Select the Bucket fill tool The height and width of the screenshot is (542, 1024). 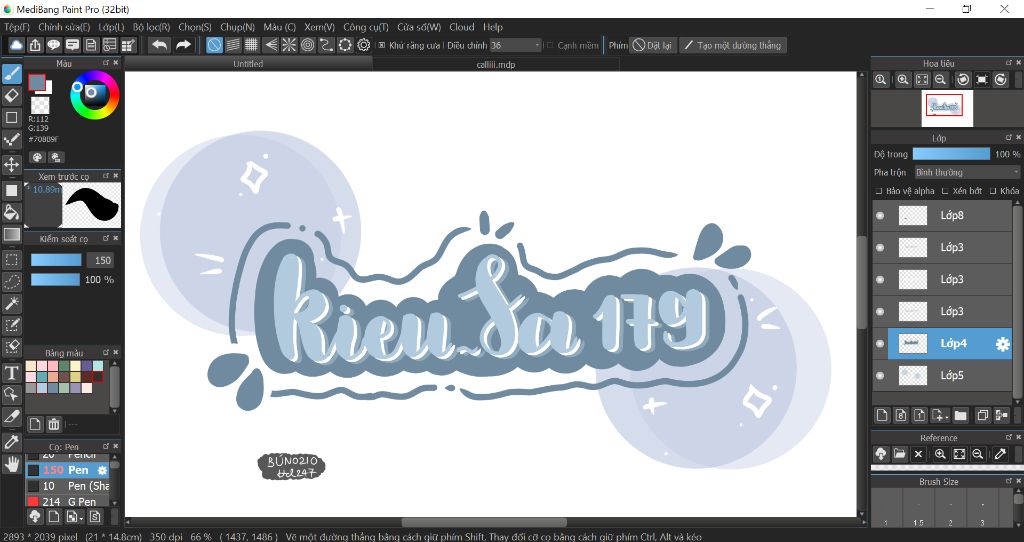tap(12, 212)
